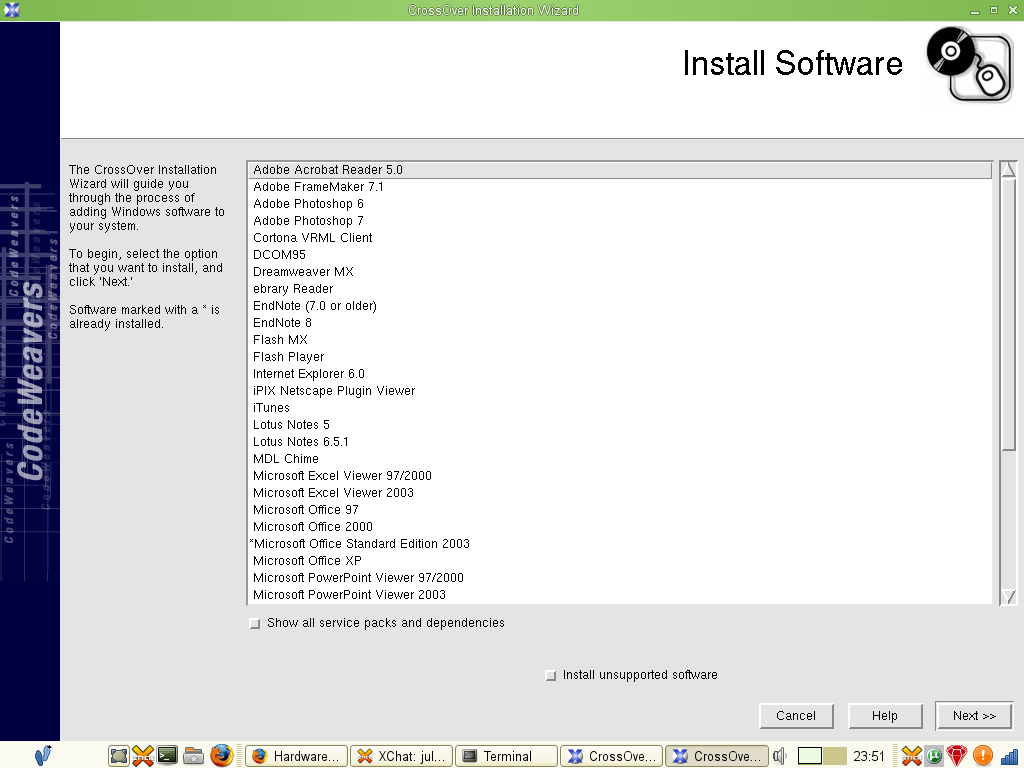The image size is (1024, 768).
Task: Click the red gem tray icon
Action: tap(957, 756)
